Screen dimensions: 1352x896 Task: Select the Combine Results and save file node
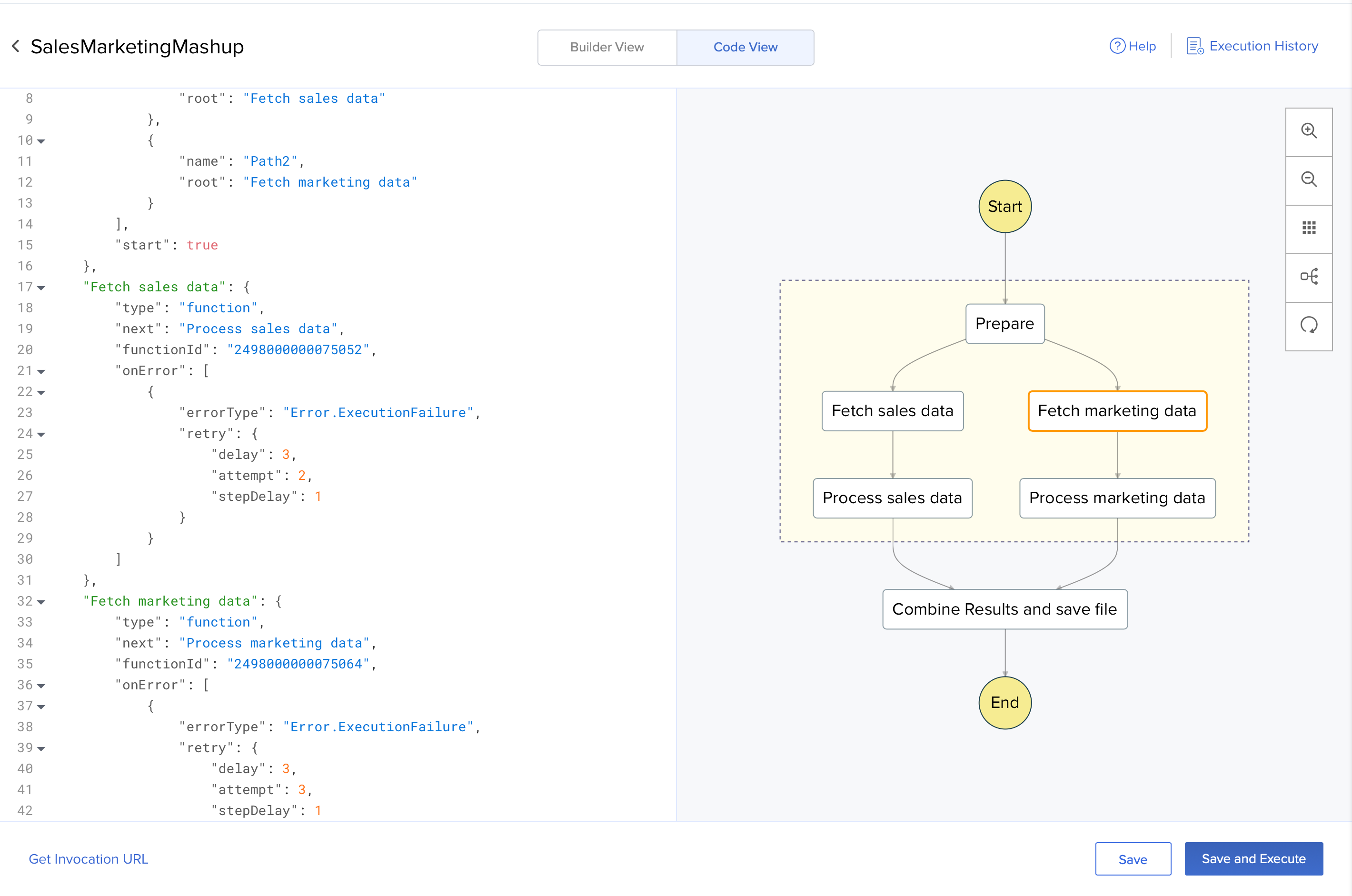(x=1004, y=609)
